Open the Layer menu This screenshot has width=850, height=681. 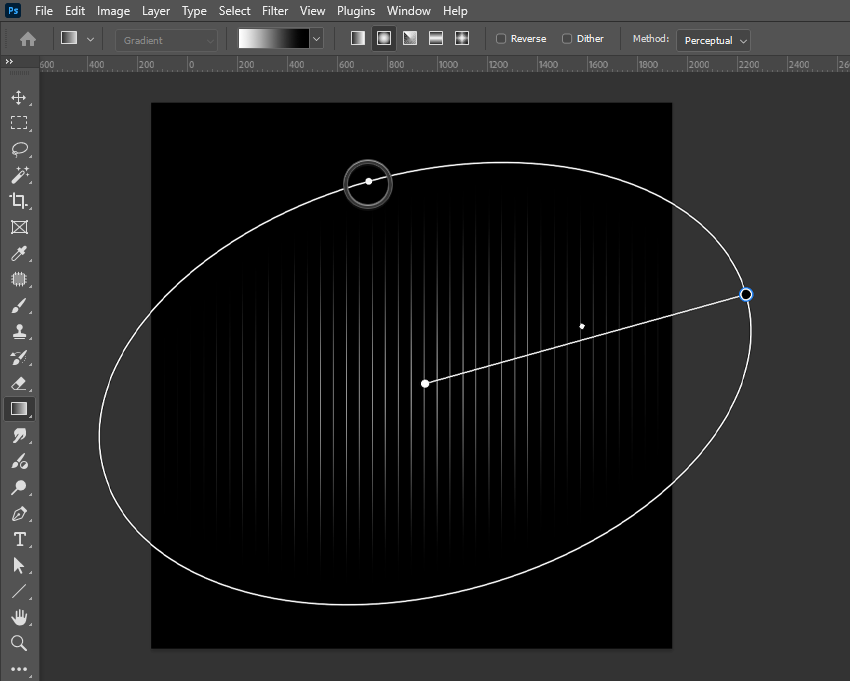tap(156, 11)
